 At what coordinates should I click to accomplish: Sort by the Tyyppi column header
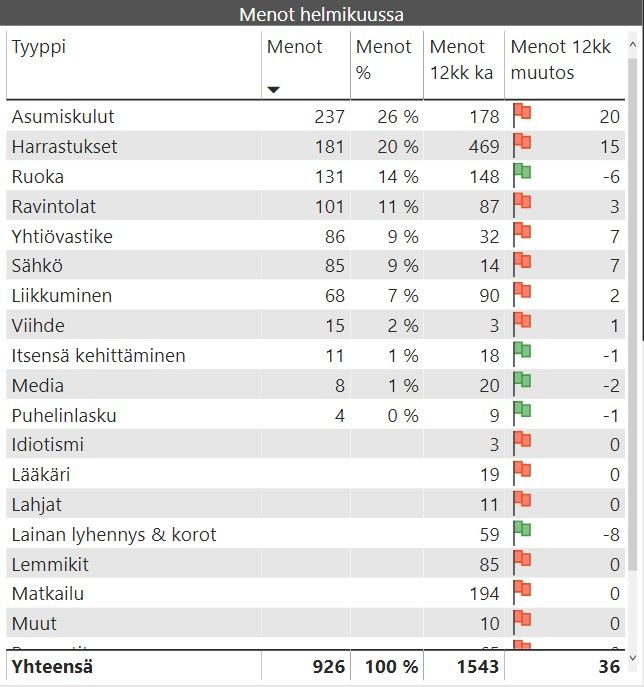click(42, 47)
